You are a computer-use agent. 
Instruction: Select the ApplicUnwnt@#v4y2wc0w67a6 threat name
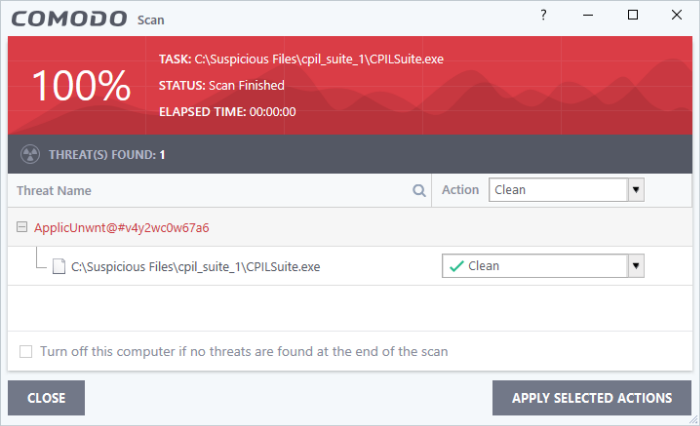click(121, 228)
